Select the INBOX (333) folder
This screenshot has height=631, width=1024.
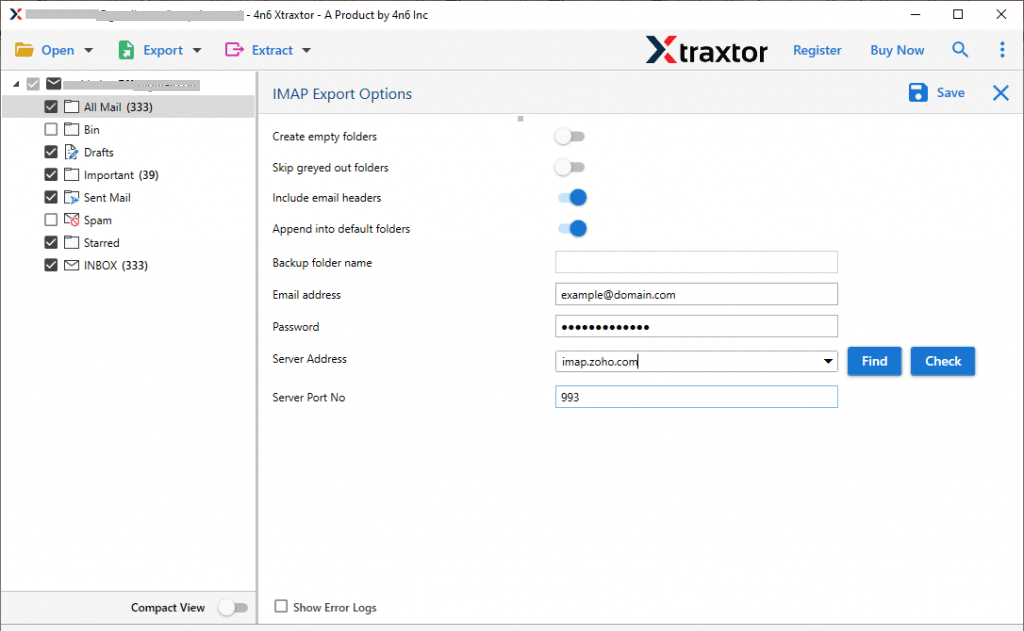[116, 265]
